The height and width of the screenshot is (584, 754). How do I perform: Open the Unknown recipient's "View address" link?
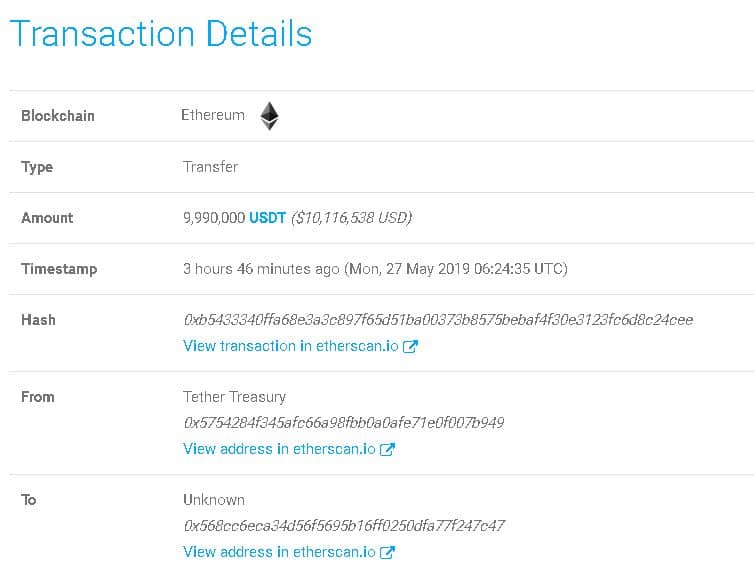click(x=279, y=552)
